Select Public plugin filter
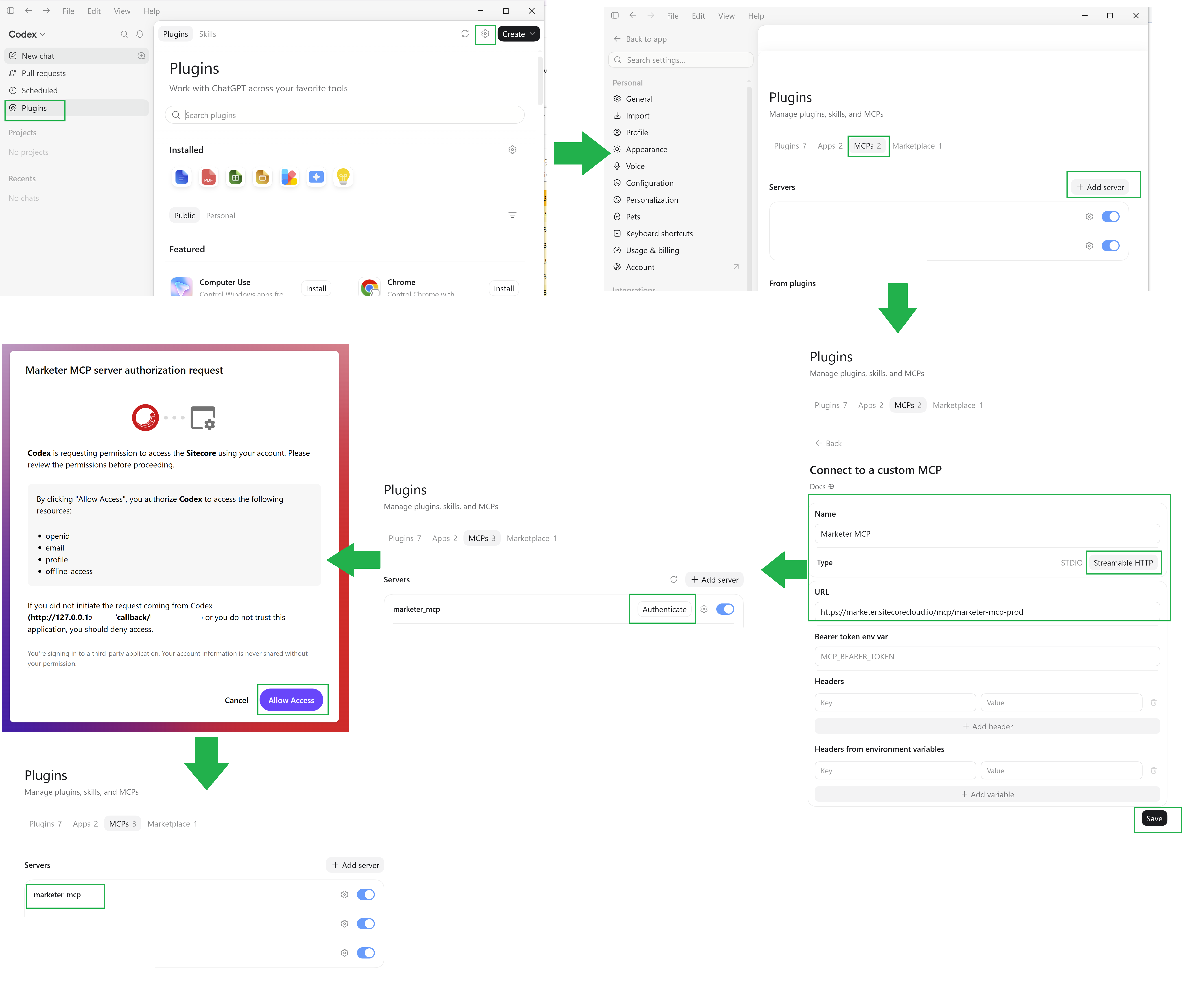 (184, 215)
